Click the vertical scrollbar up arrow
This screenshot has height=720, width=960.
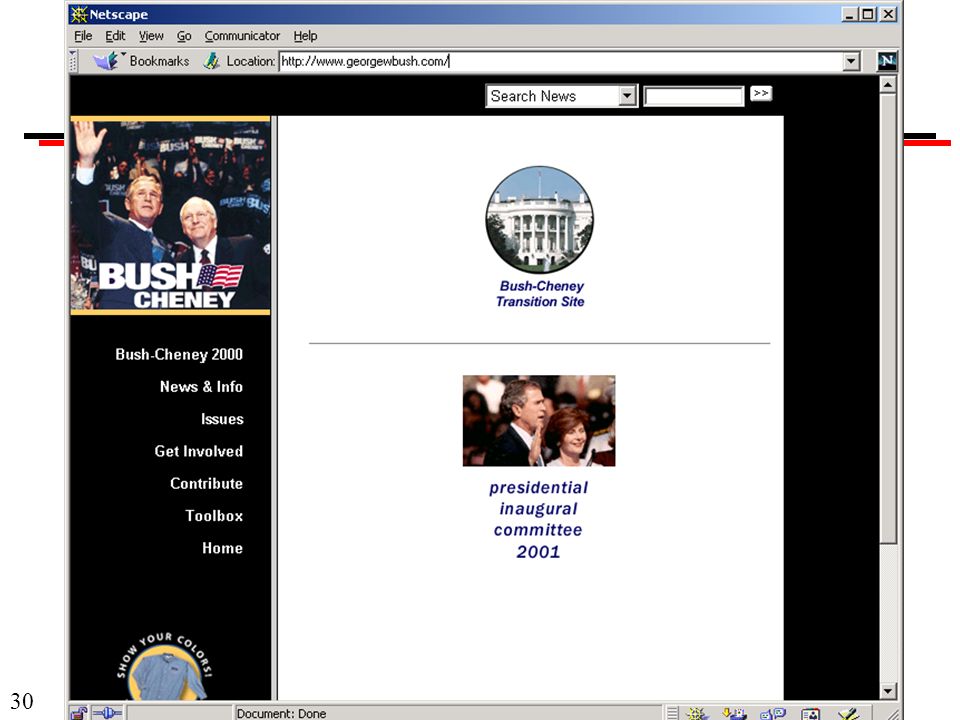[888, 84]
